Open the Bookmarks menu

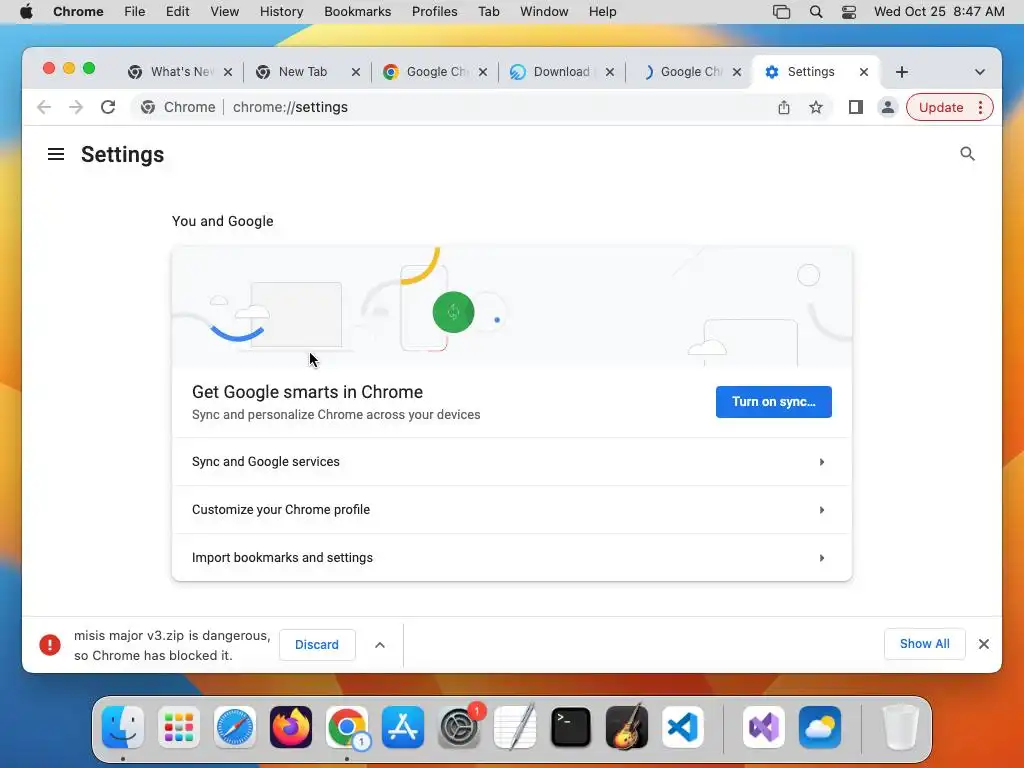point(357,12)
